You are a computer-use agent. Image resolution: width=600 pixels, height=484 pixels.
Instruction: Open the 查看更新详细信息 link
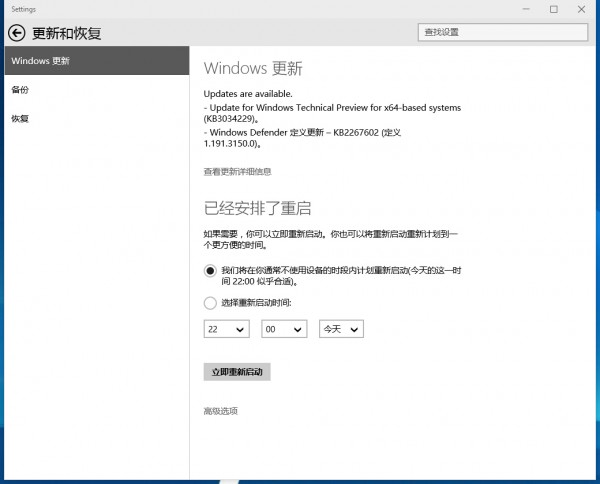pos(237,172)
